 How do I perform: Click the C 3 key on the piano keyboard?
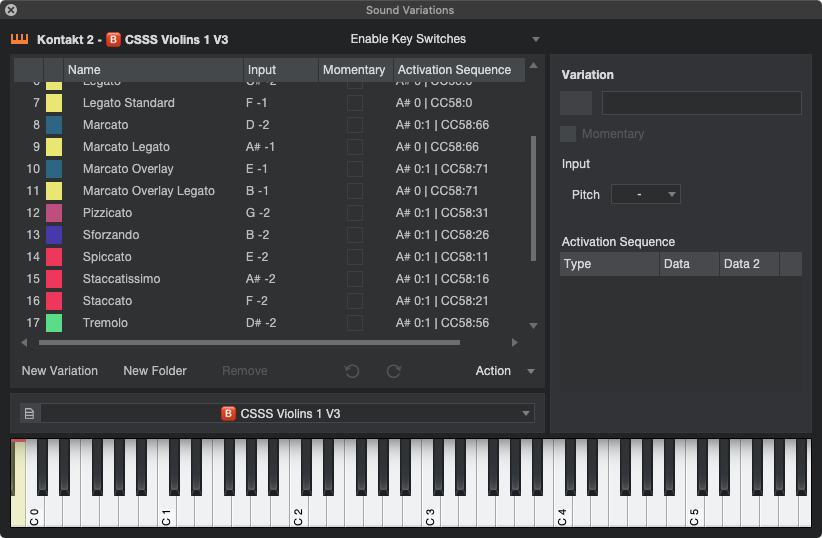point(430,511)
